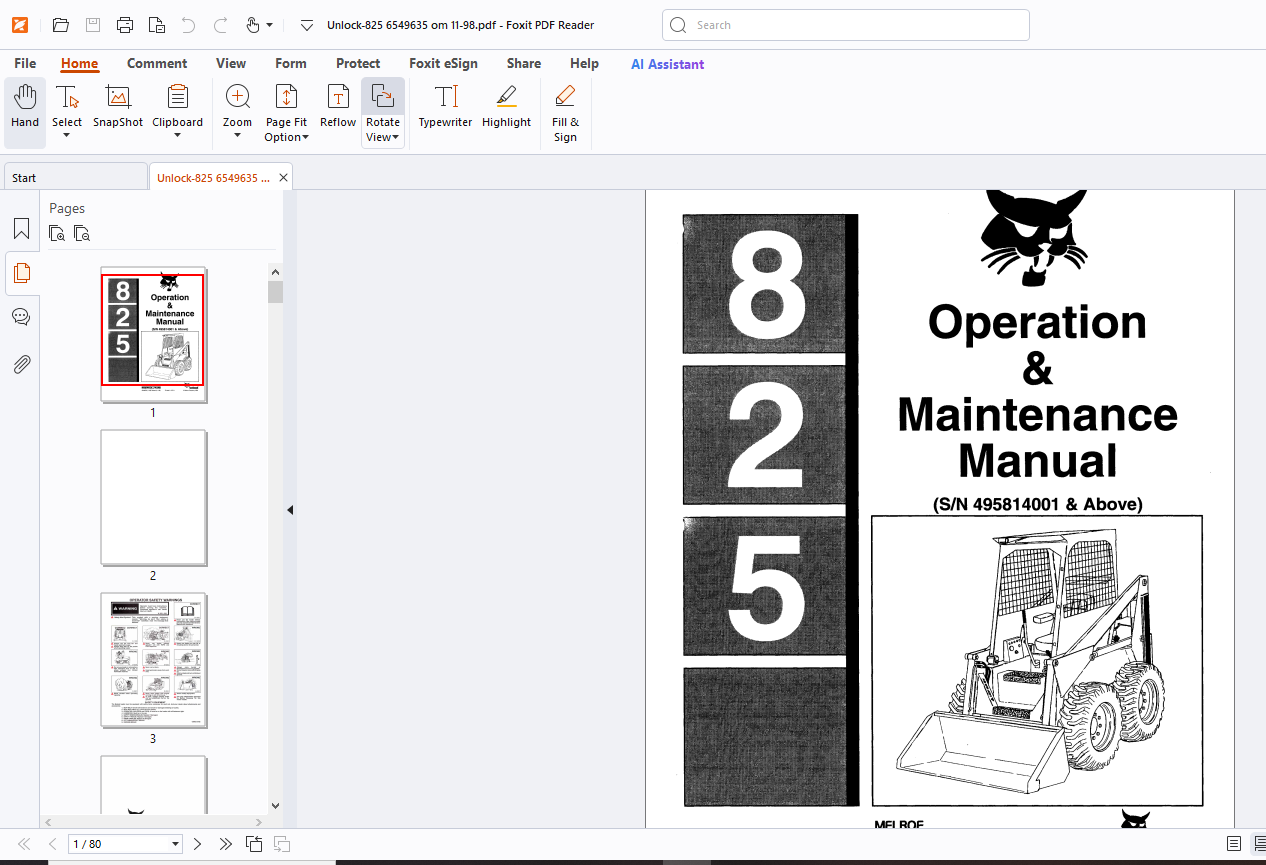Select page 1 thumbnail

[153, 333]
